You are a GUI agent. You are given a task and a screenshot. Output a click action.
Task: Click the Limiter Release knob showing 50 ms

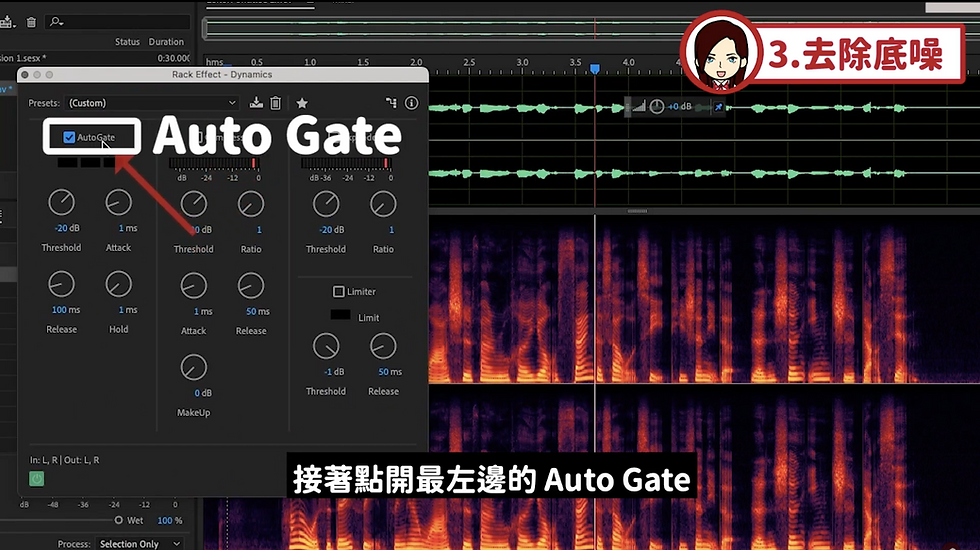point(383,346)
